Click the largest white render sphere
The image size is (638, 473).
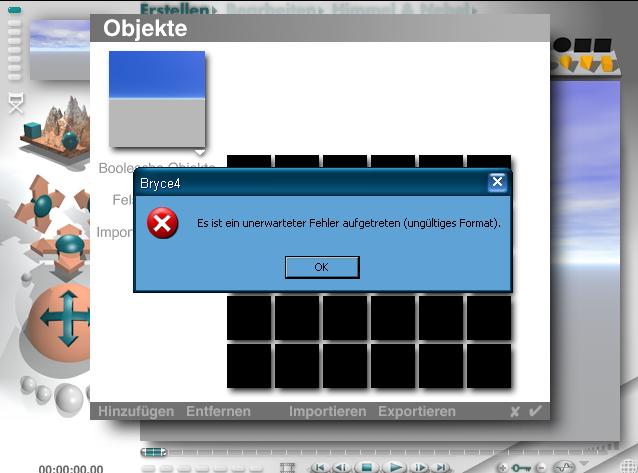pyautogui.click(x=68, y=398)
